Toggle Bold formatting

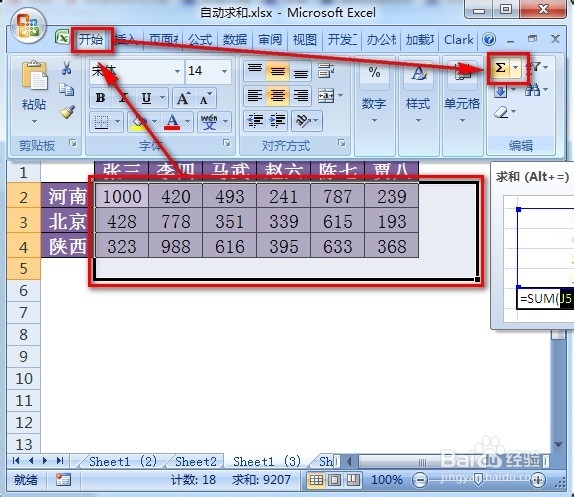click(x=100, y=98)
